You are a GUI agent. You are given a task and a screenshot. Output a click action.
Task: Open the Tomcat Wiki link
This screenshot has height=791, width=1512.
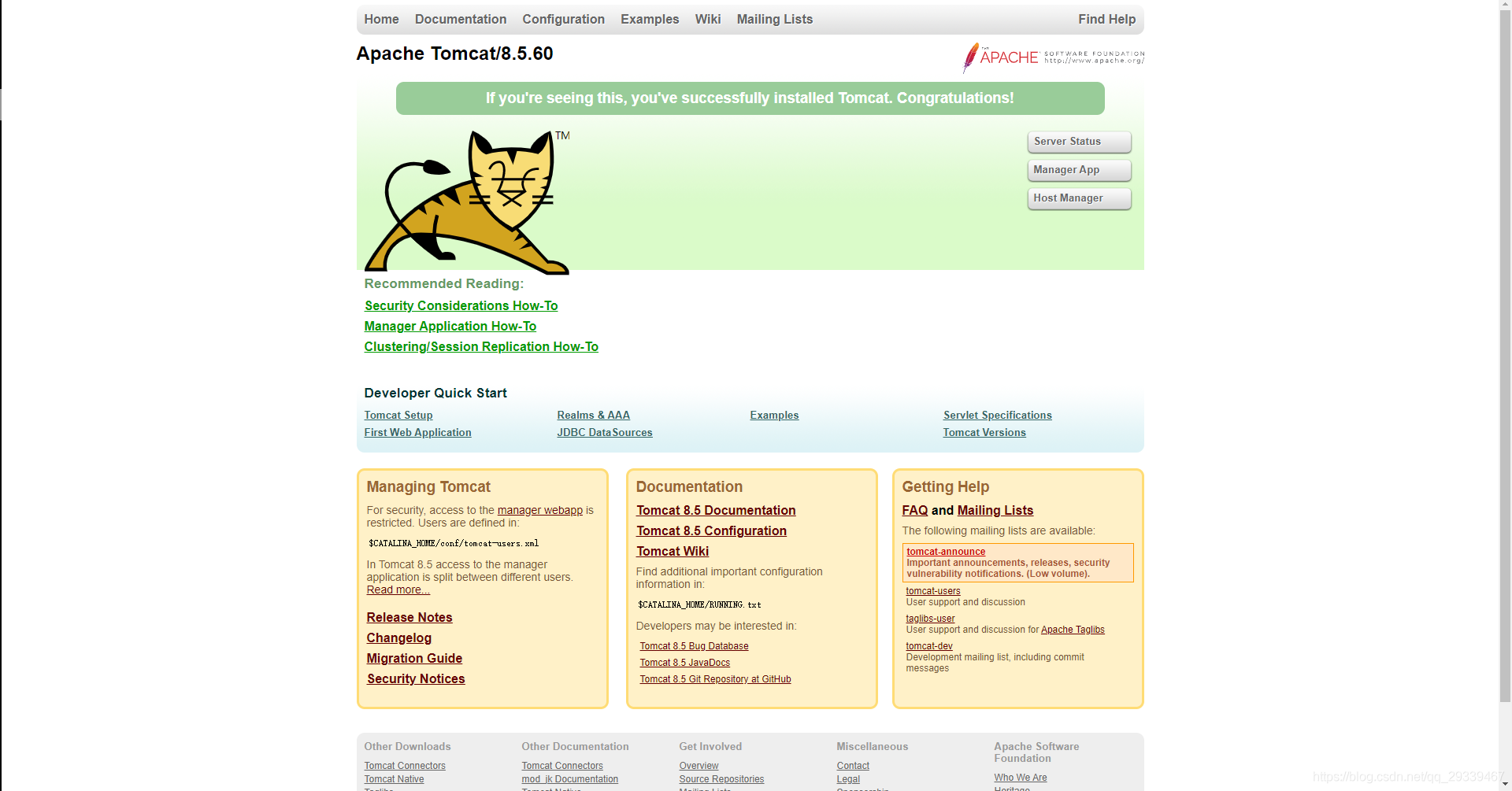pyautogui.click(x=673, y=551)
